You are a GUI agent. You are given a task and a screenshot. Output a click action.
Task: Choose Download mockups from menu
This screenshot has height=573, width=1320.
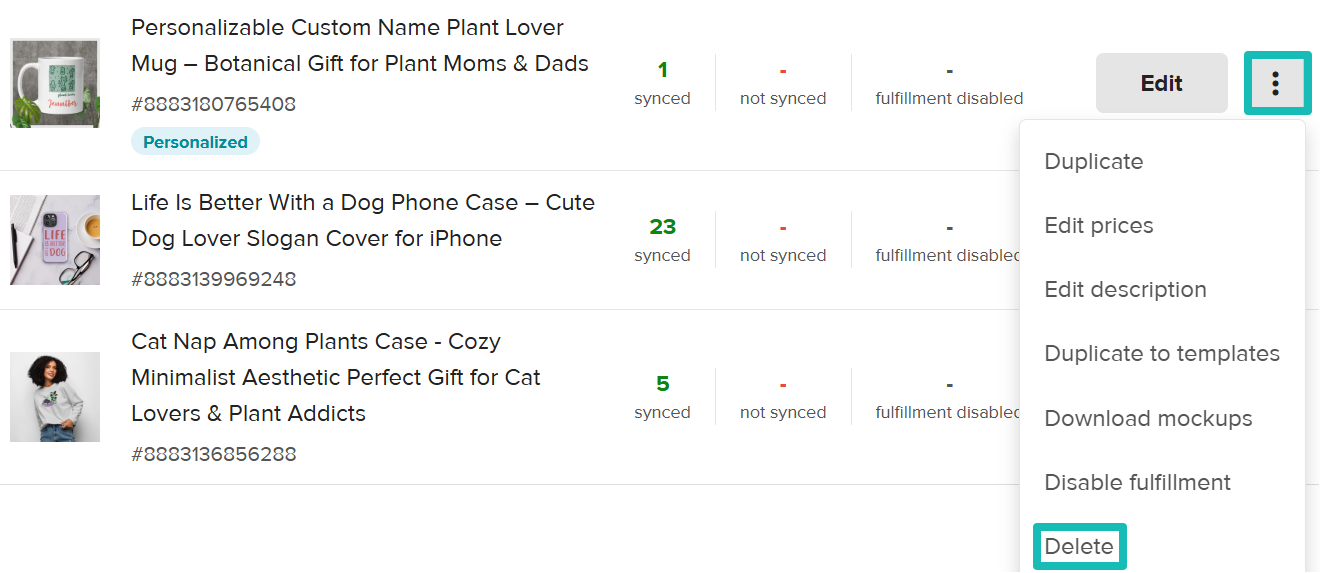pos(1148,419)
